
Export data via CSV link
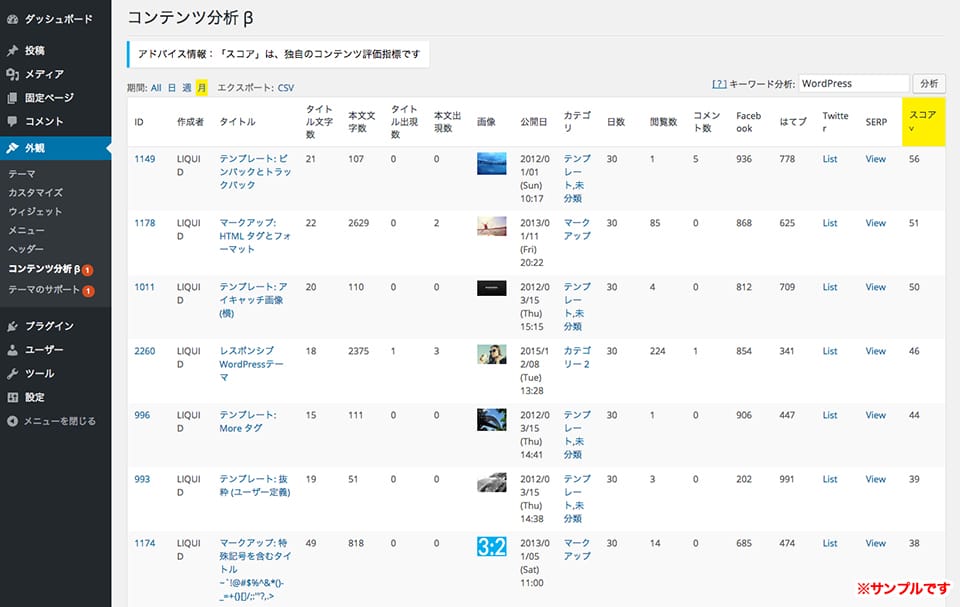[286, 88]
